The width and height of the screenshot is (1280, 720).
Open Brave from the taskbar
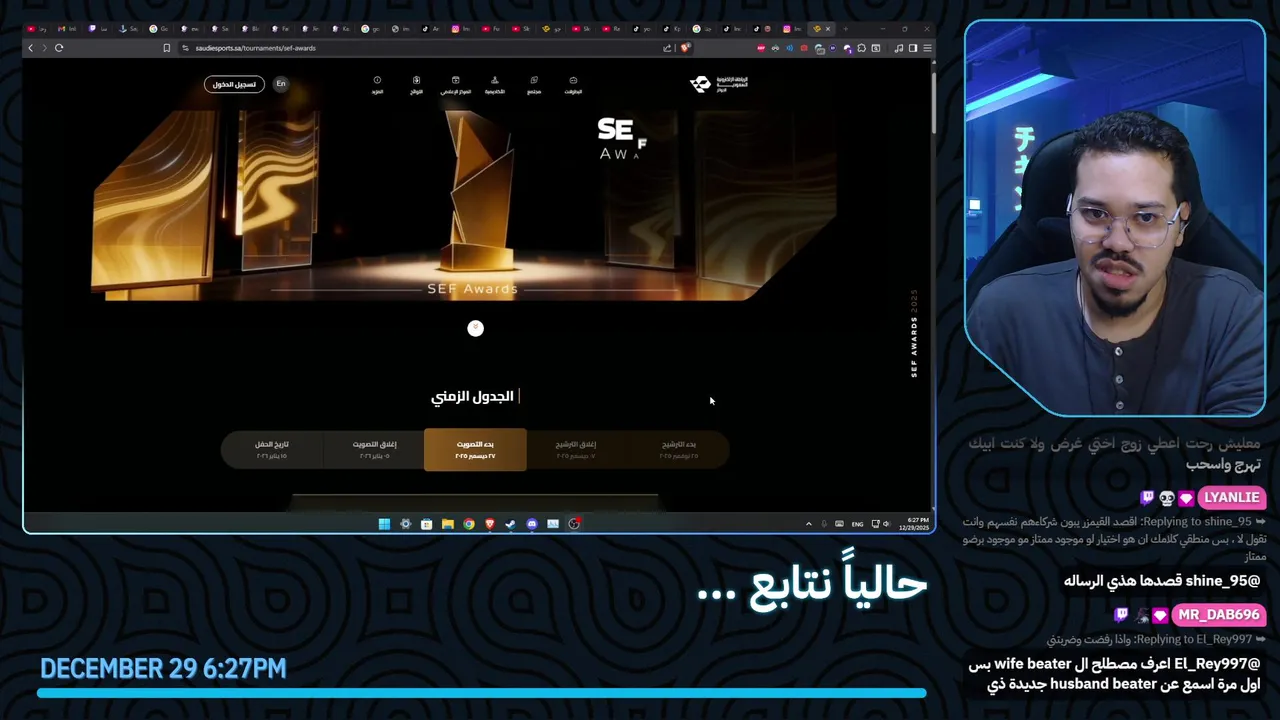[489, 524]
